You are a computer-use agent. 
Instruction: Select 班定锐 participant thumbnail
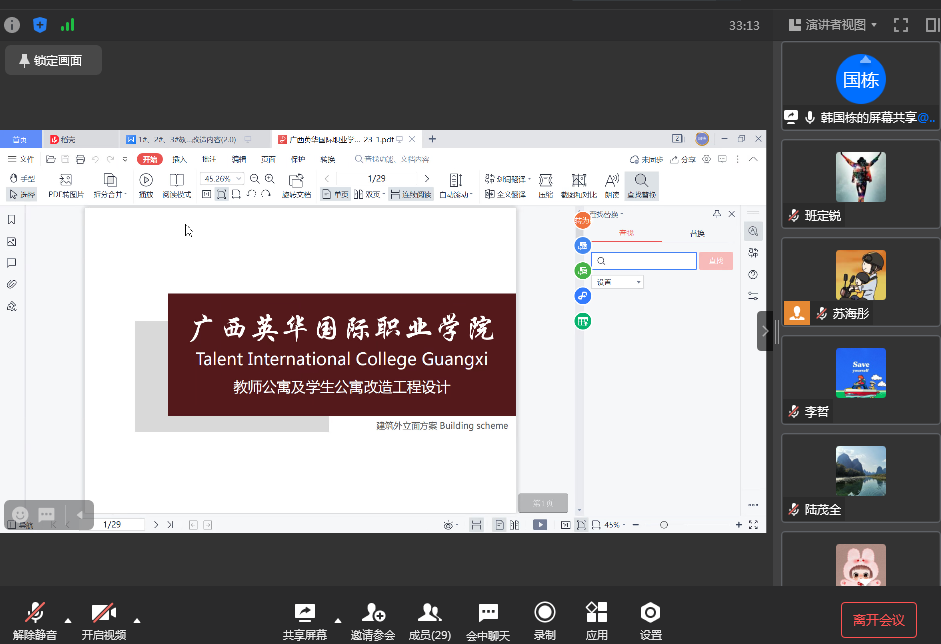pos(861,184)
